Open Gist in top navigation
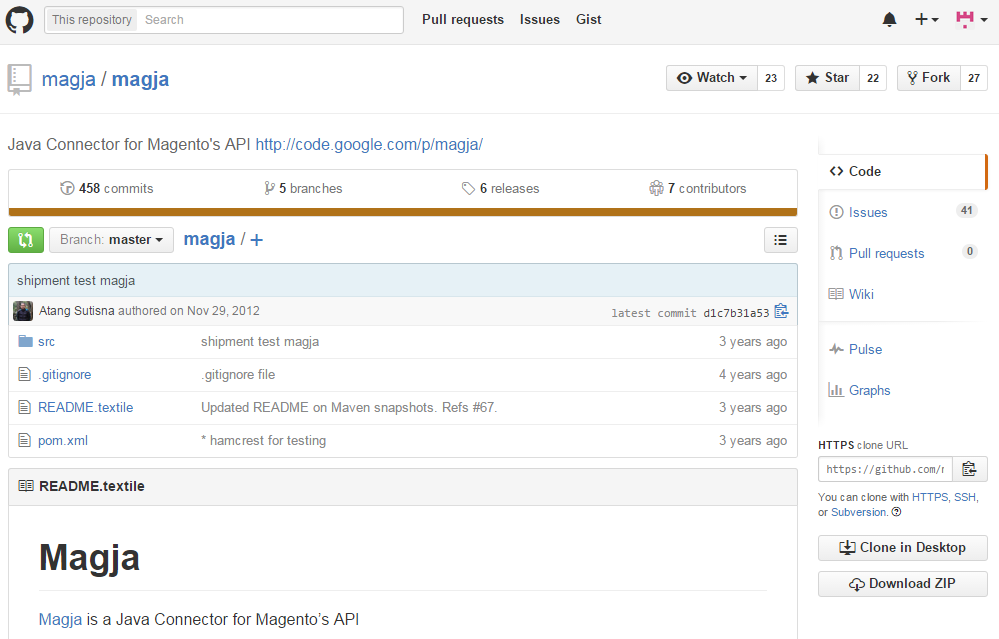999x639 pixels. coord(588,20)
